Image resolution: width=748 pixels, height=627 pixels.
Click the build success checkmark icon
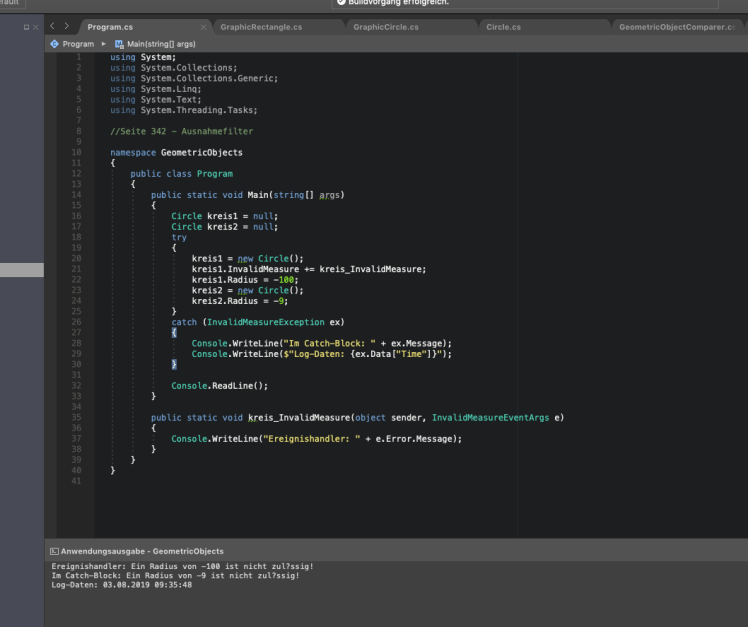pyautogui.click(x=340, y=3)
